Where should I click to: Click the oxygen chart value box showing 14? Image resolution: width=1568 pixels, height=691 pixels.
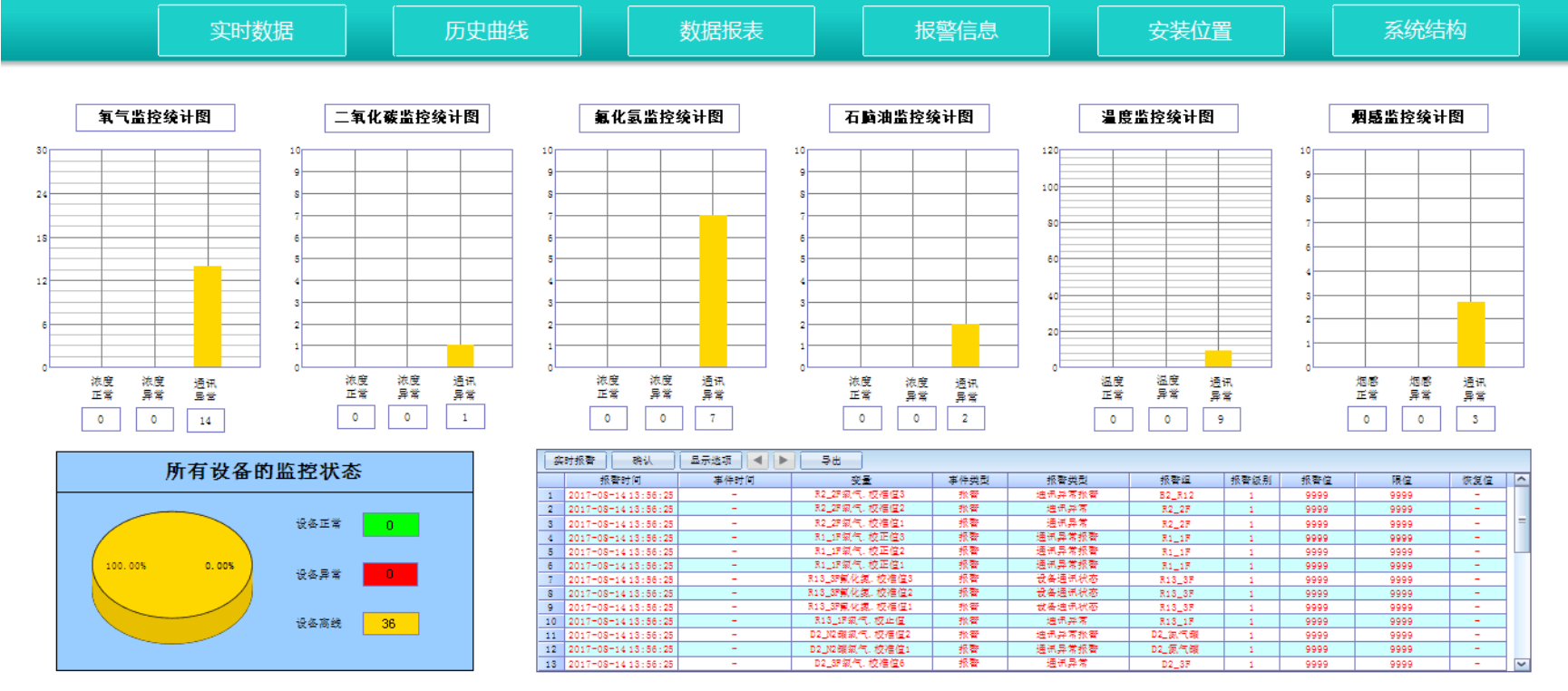point(206,421)
